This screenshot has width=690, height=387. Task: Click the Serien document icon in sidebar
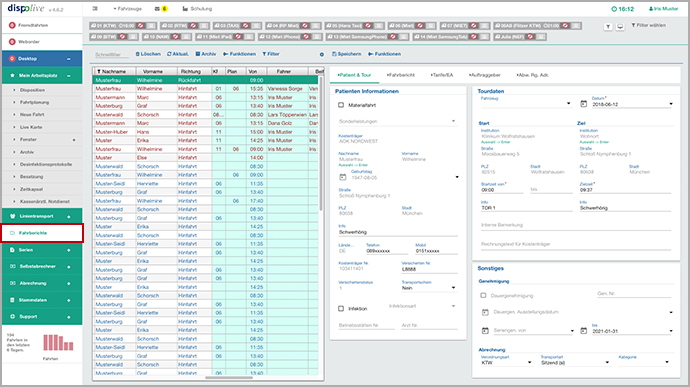pos(12,250)
